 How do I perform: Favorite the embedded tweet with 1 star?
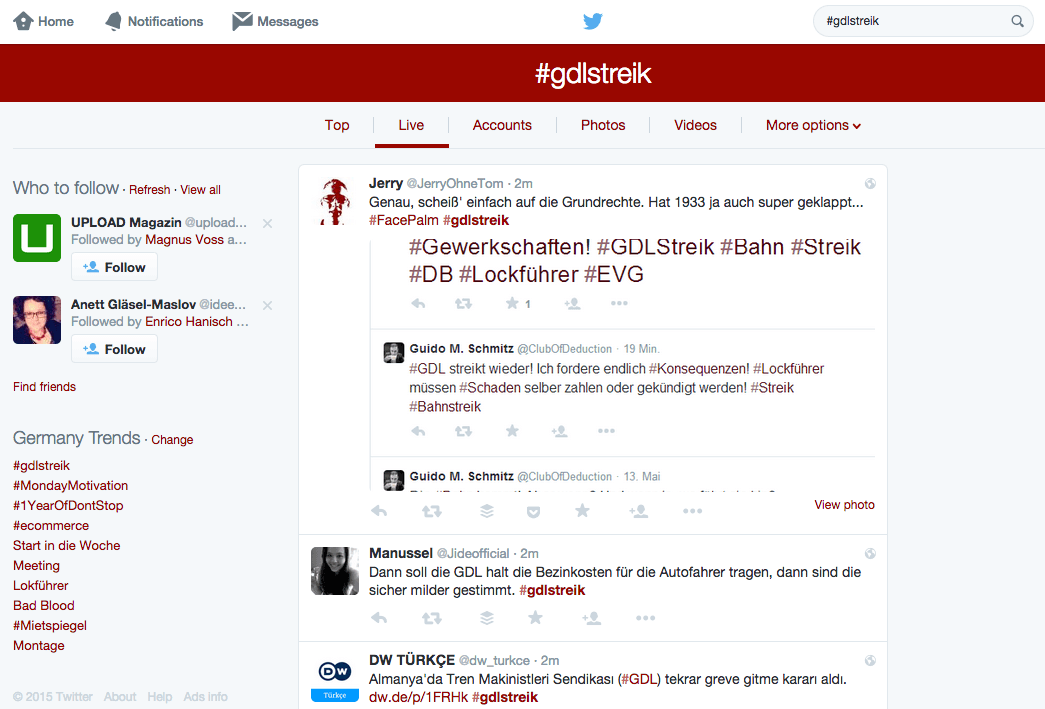click(x=512, y=304)
